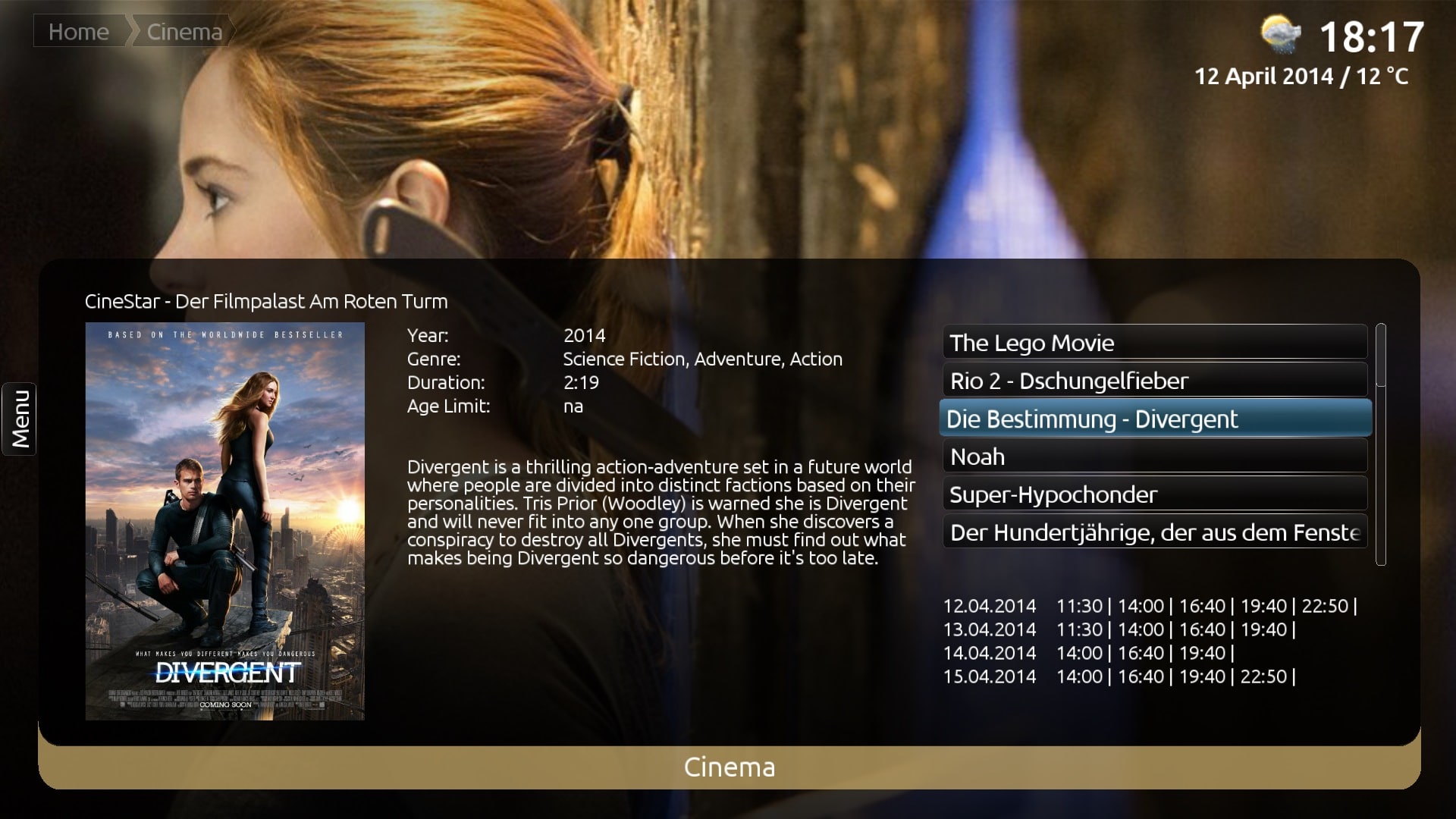The width and height of the screenshot is (1456, 819).
Task: Select Super-Hypochonder movie entry
Action: tap(1155, 494)
